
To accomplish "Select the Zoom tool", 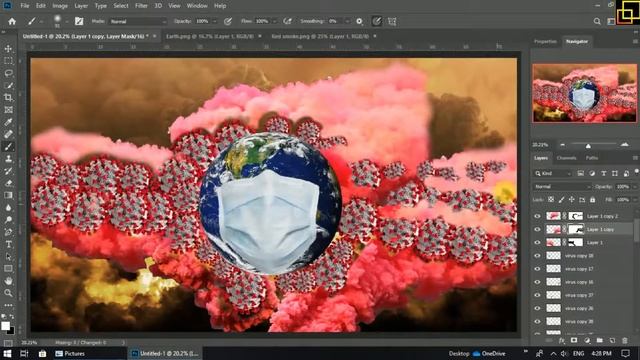I will coord(8,293).
